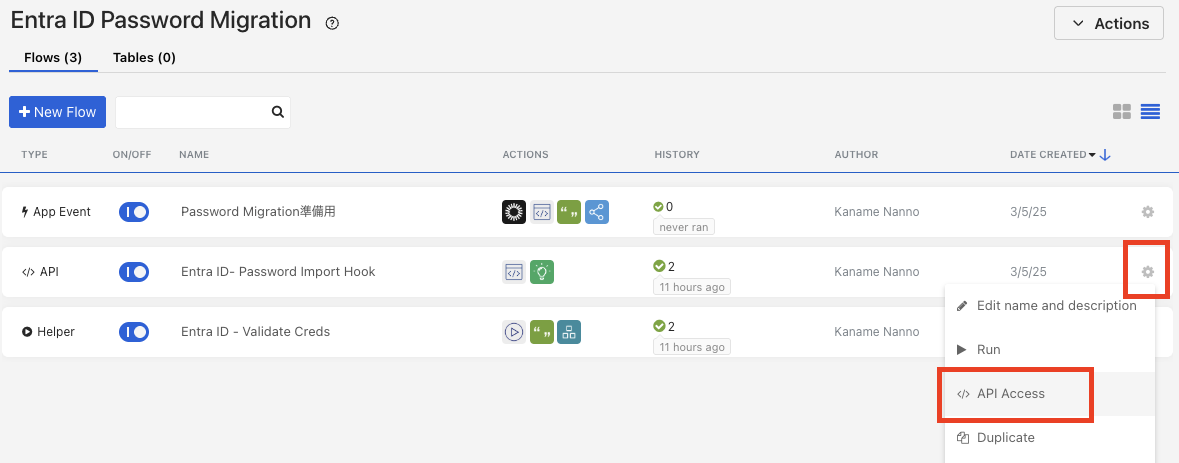Disable the Entra ID- Password Import Hook flow

pyautogui.click(x=134, y=272)
